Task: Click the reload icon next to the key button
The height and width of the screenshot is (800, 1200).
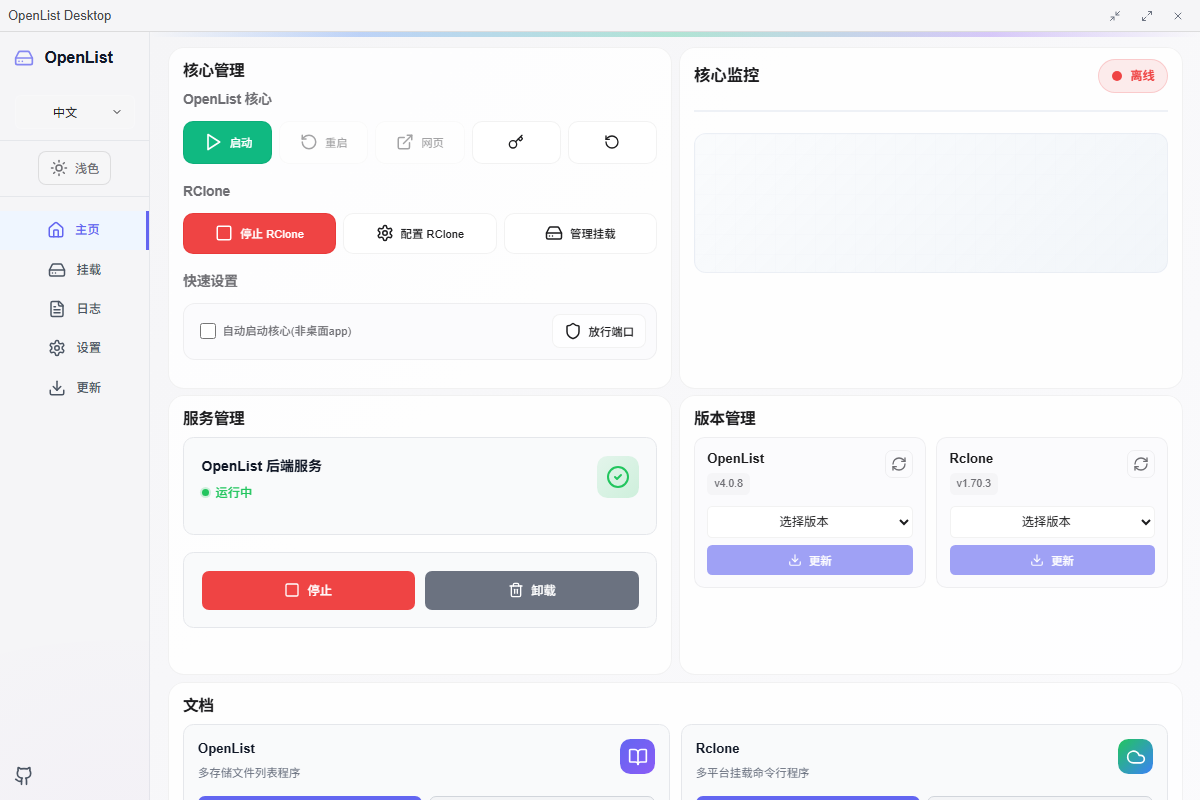Action: [x=612, y=142]
